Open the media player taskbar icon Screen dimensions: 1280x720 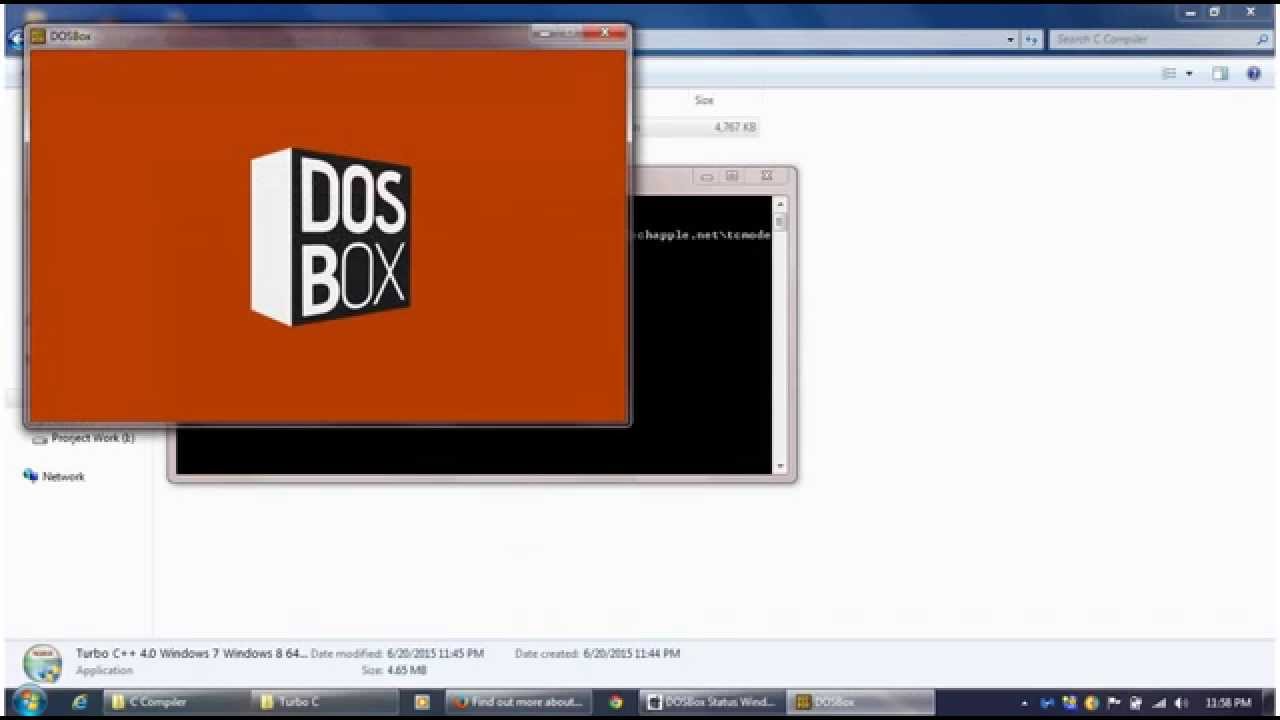click(422, 702)
